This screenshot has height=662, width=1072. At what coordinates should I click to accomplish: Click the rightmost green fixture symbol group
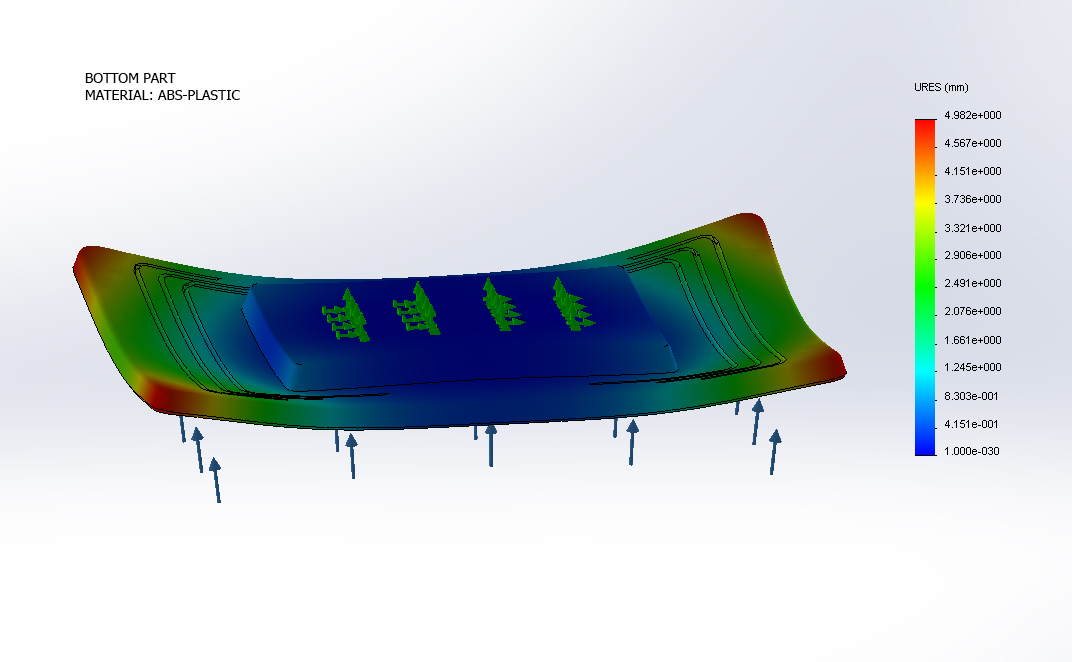573,305
